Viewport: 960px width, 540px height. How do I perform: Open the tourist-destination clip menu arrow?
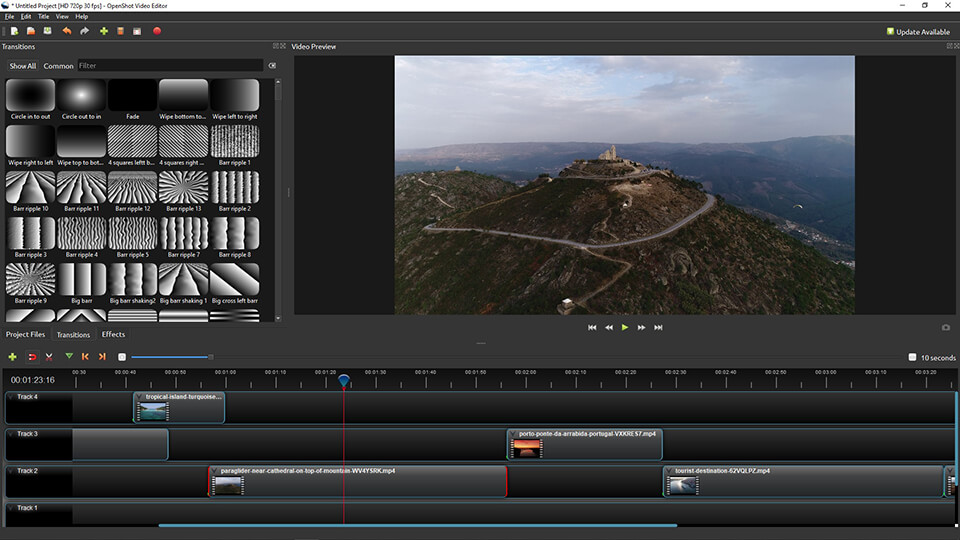(x=669, y=471)
